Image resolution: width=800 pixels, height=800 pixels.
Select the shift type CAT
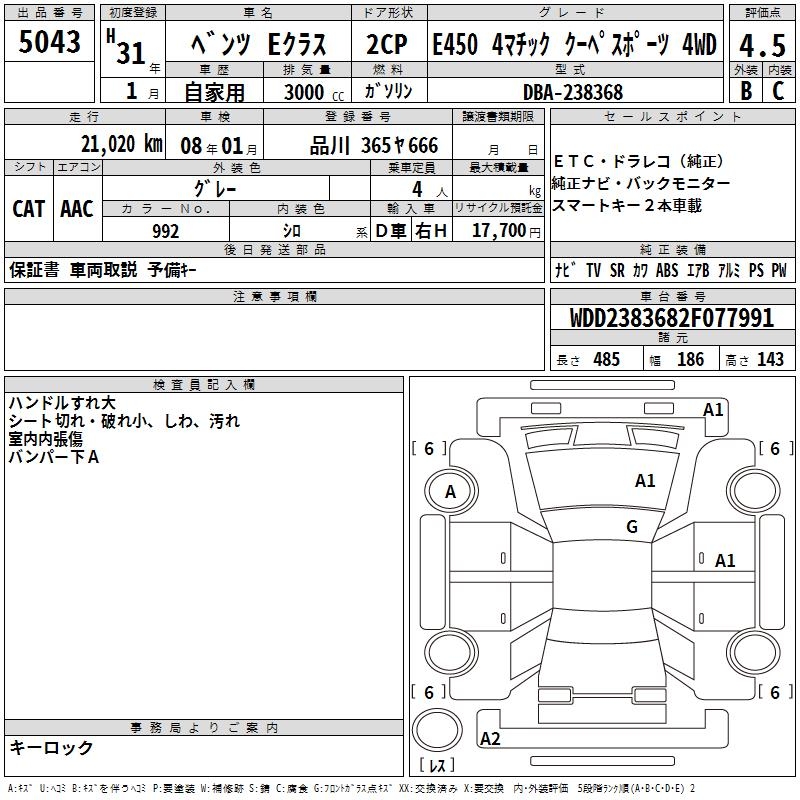(29, 209)
